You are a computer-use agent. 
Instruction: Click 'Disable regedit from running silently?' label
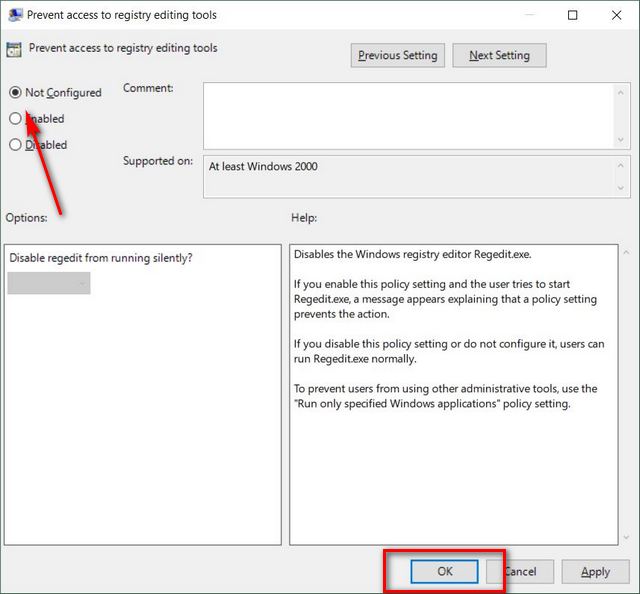[101, 258]
